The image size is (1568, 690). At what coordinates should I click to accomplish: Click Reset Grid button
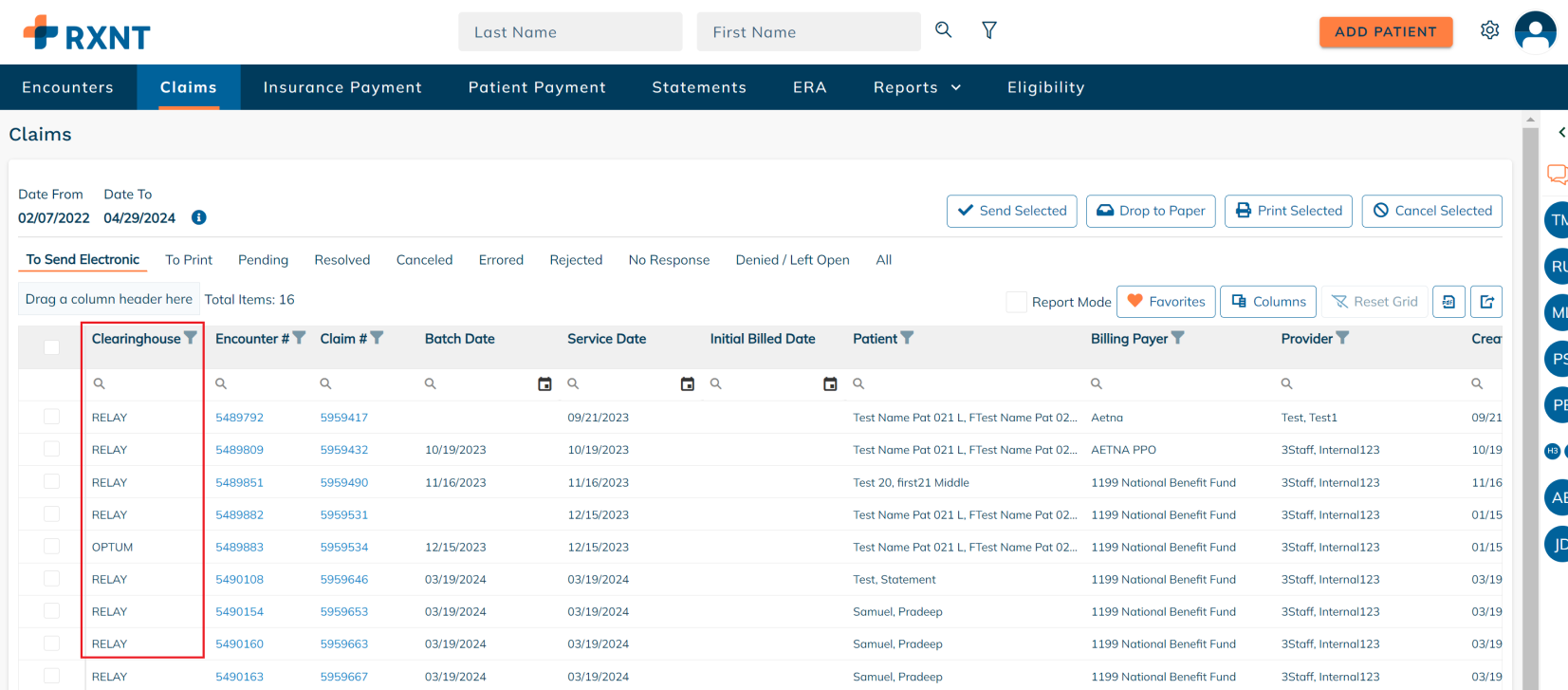[x=1374, y=302]
